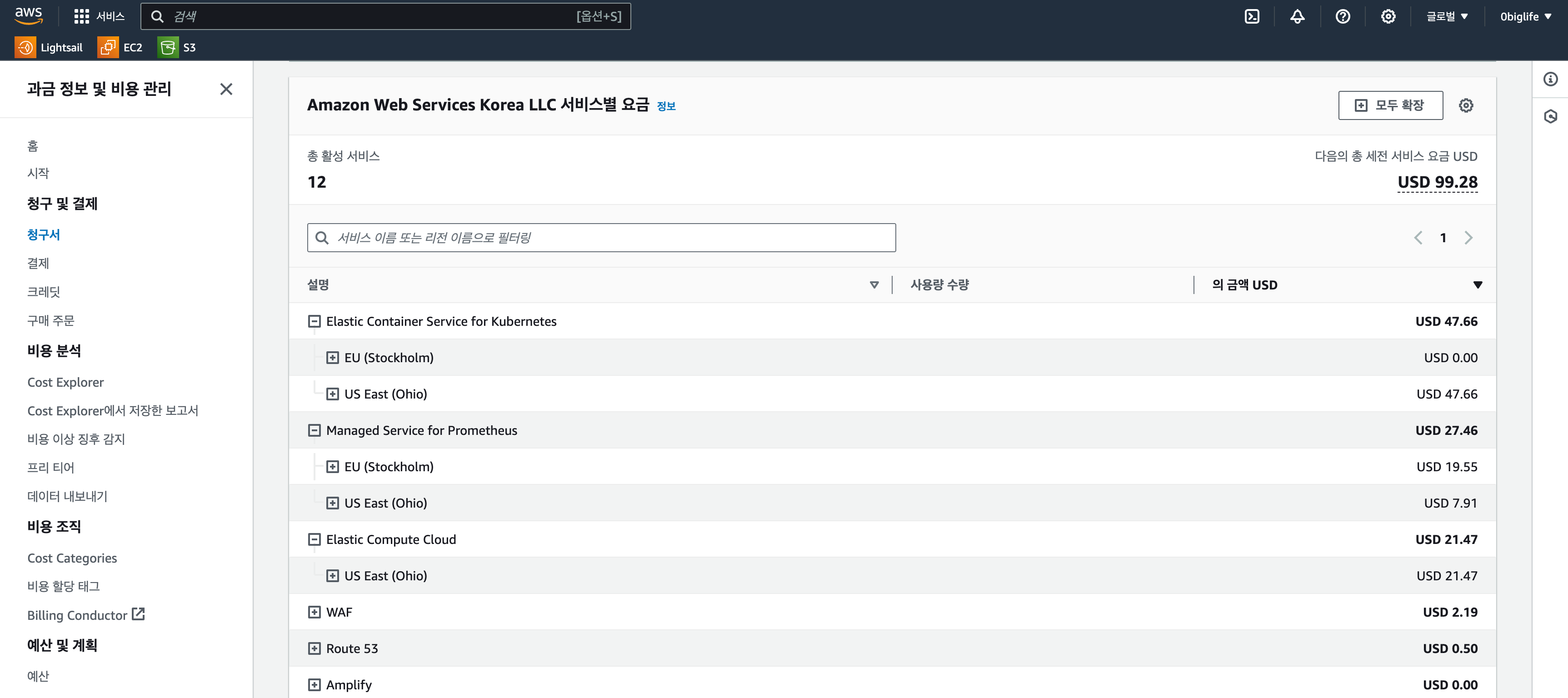Viewport: 1568px width, 698px height.
Task: Click the 사용량 수량 column header
Action: 939,285
